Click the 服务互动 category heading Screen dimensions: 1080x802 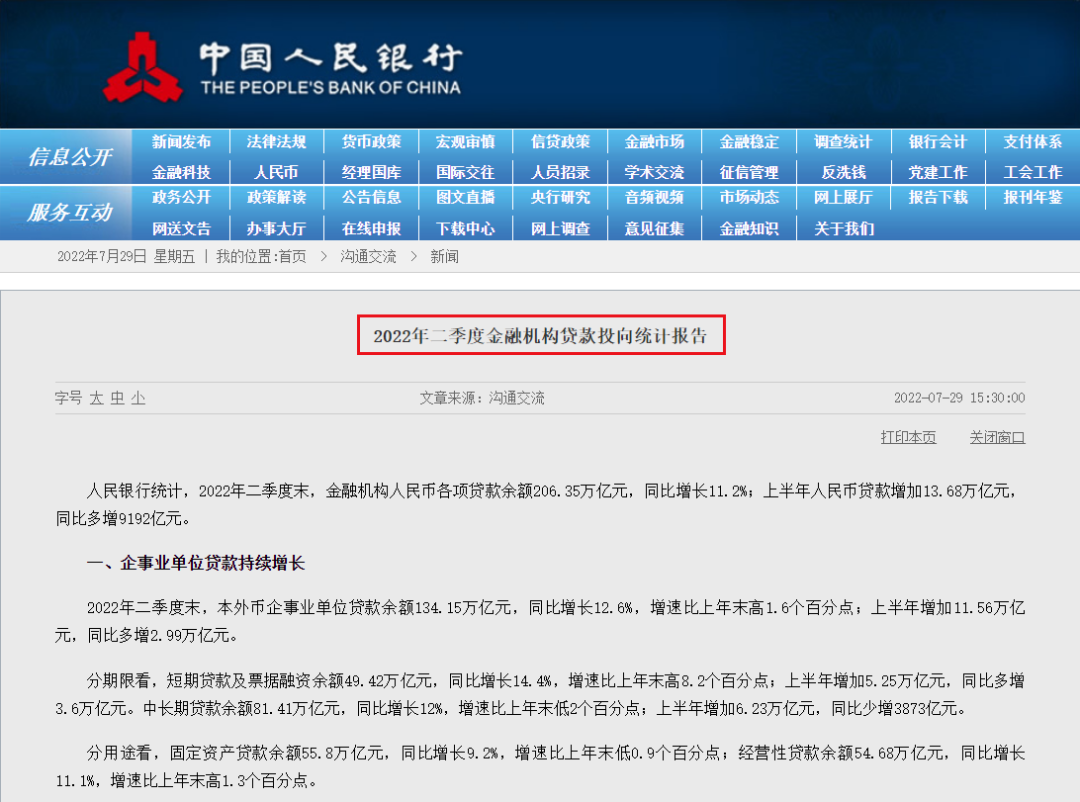click(70, 212)
